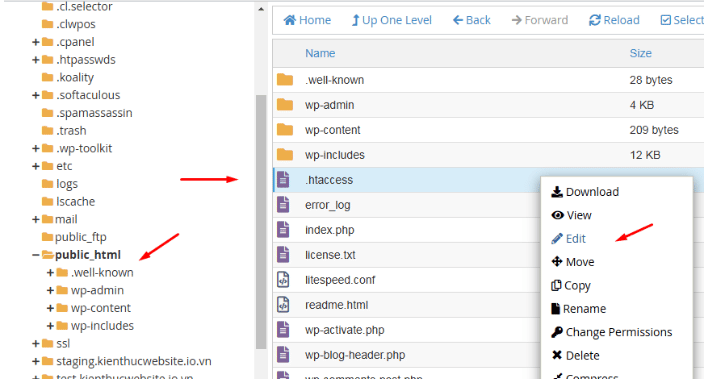Sort files by the Size column header
710x386 pixels.
640,53
